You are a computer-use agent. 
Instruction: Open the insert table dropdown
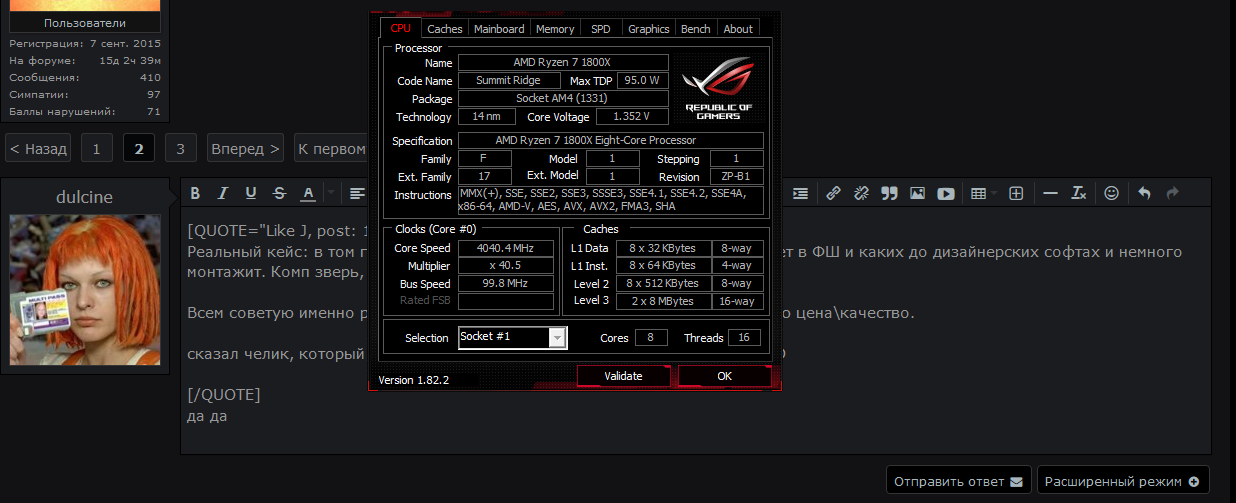click(982, 193)
